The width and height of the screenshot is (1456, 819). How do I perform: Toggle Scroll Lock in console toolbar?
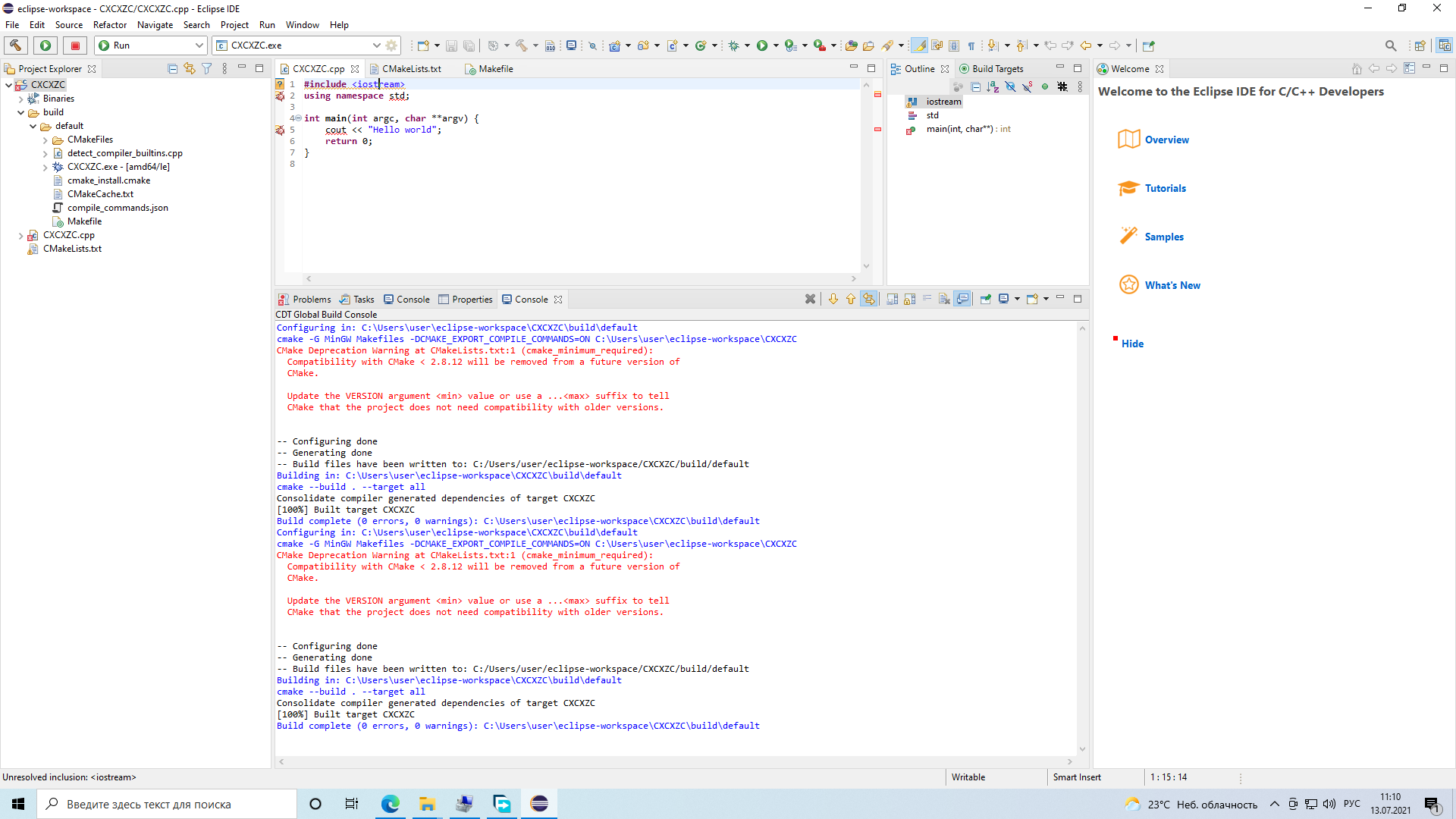tap(910, 300)
